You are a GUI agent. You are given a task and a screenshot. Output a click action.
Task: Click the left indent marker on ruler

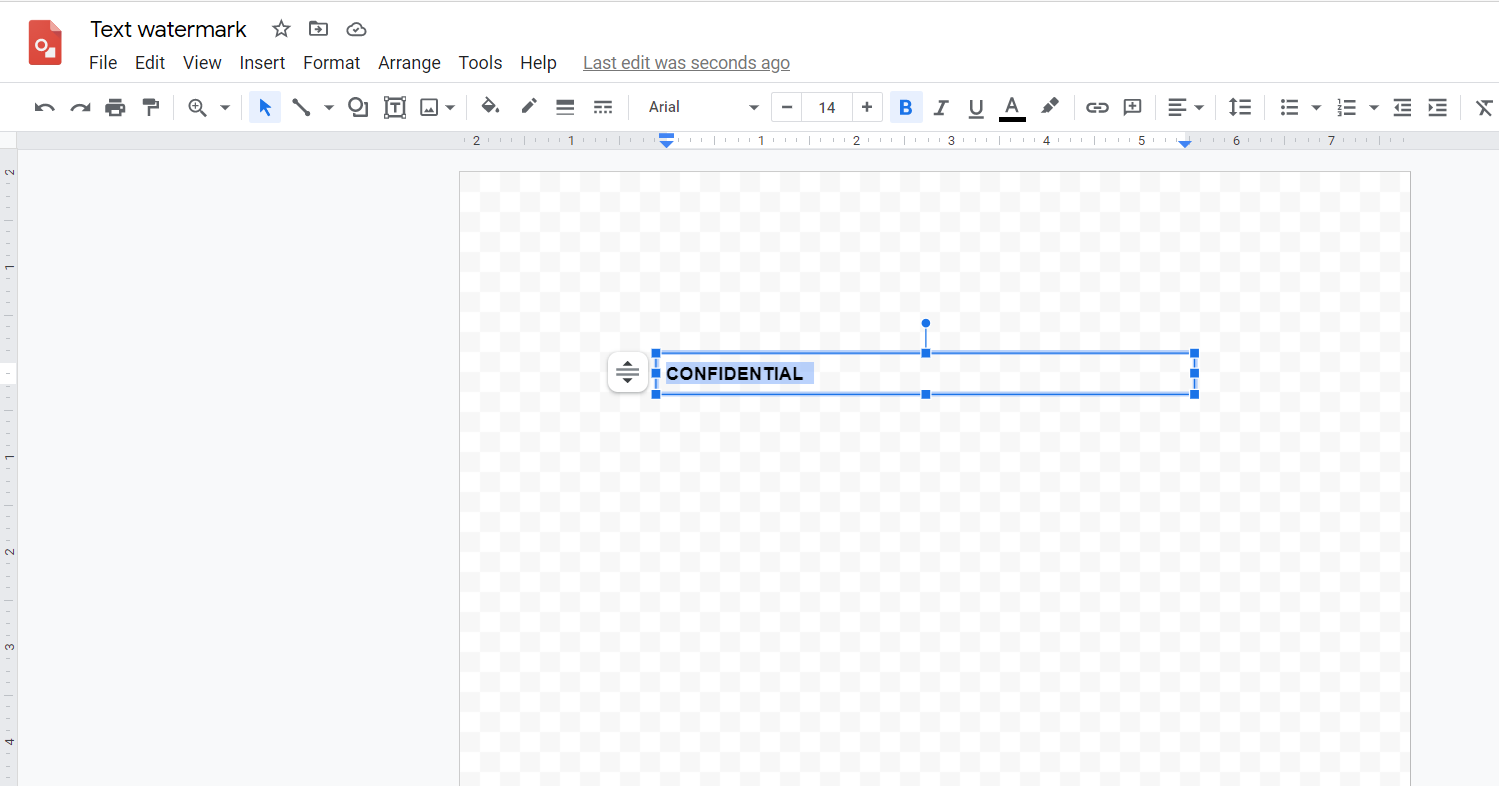667,140
